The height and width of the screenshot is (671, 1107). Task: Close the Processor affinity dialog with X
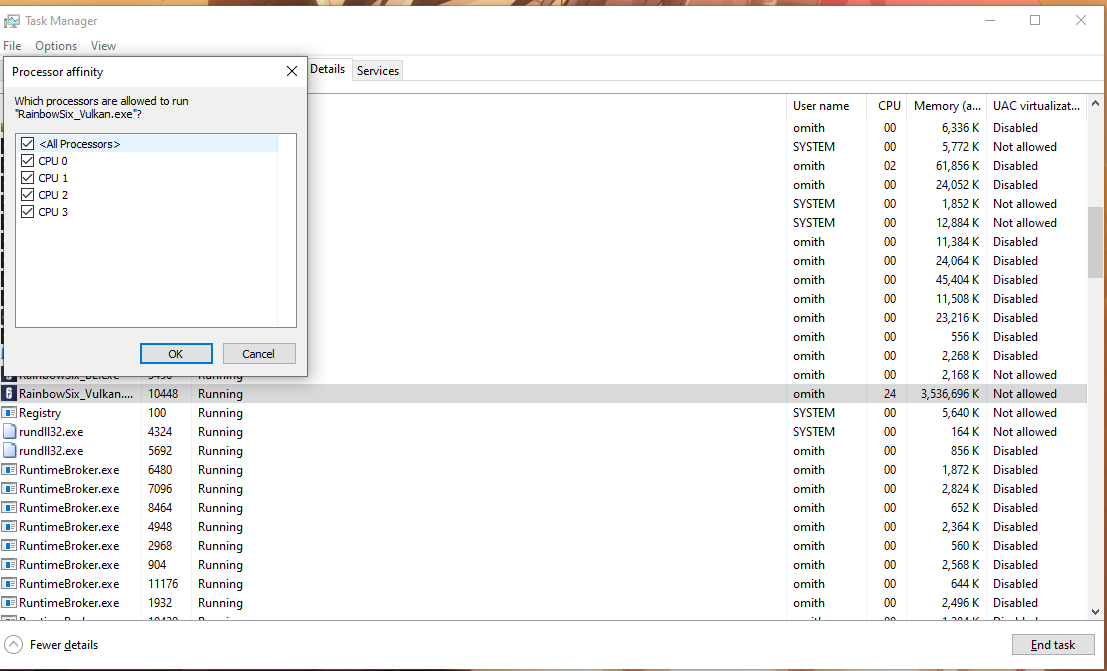(x=292, y=71)
